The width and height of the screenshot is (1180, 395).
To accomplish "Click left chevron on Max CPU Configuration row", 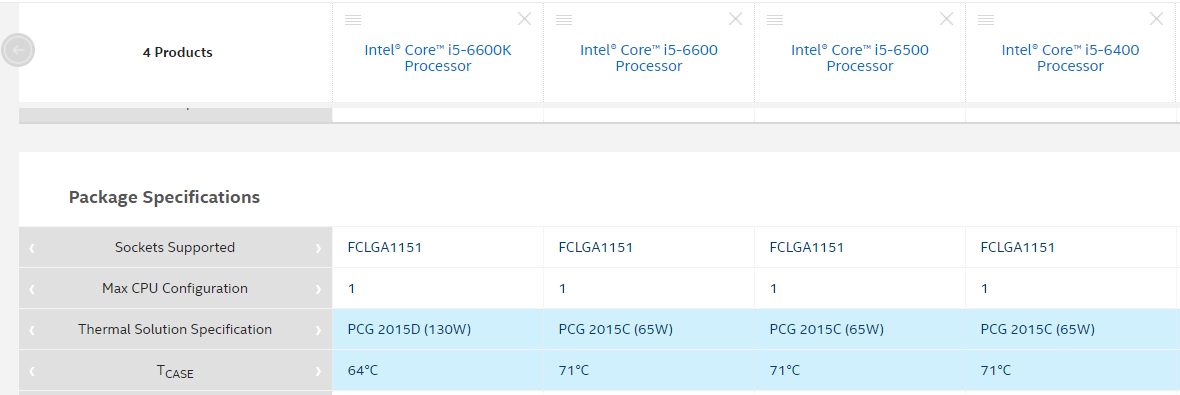I will pyautogui.click(x=32, y=289).
